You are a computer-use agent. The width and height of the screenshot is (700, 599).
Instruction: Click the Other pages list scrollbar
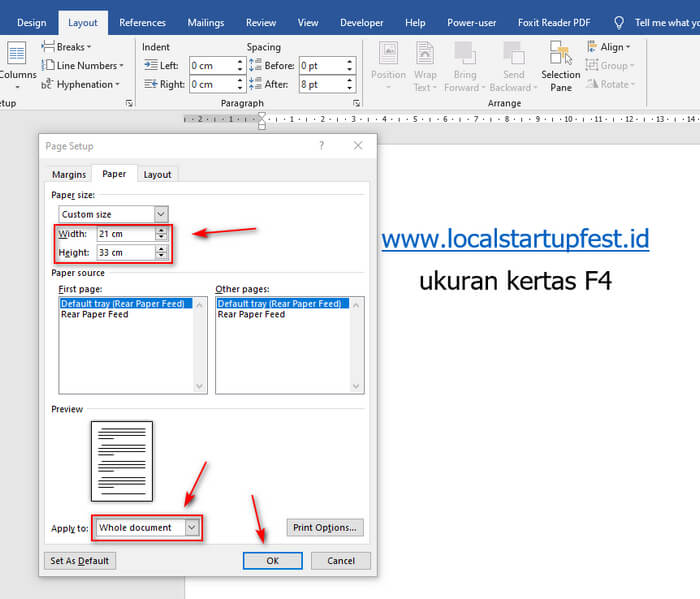click(x=356, y=345)
